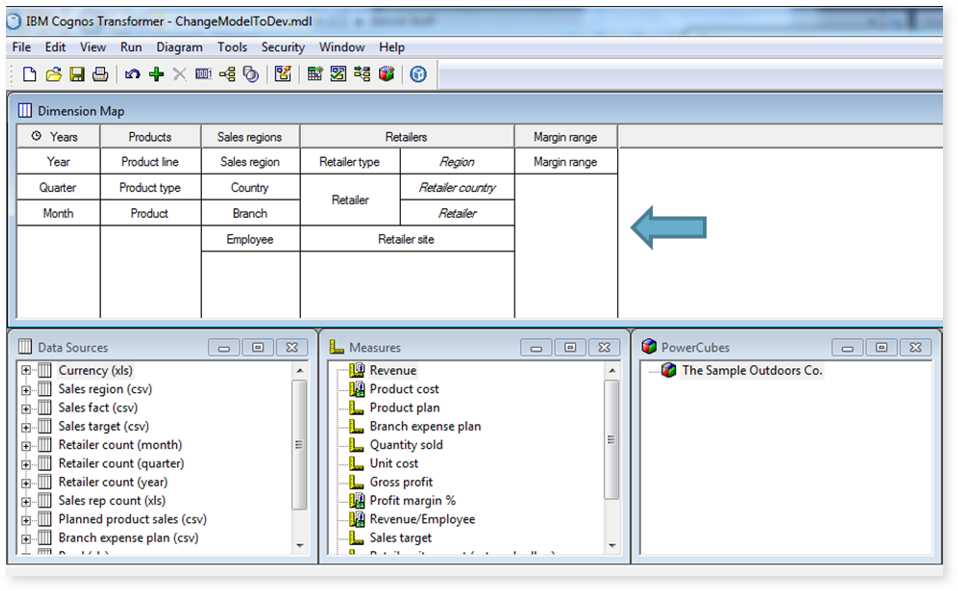Click the tree with green arrow toolbar icon
The width and height of the screenshot is (958, 591).
tap(362, 75)
